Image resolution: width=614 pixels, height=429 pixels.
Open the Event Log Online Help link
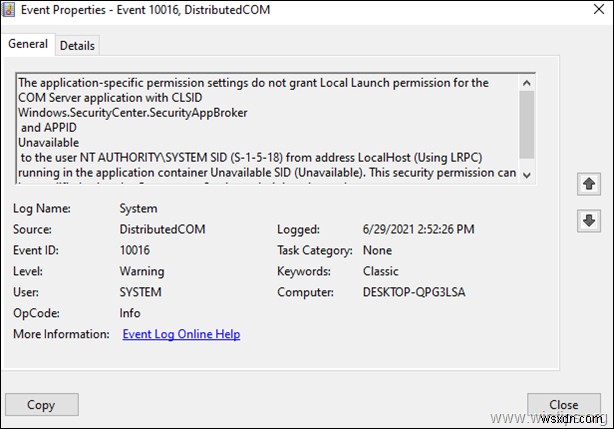click(x=181, y=334)
